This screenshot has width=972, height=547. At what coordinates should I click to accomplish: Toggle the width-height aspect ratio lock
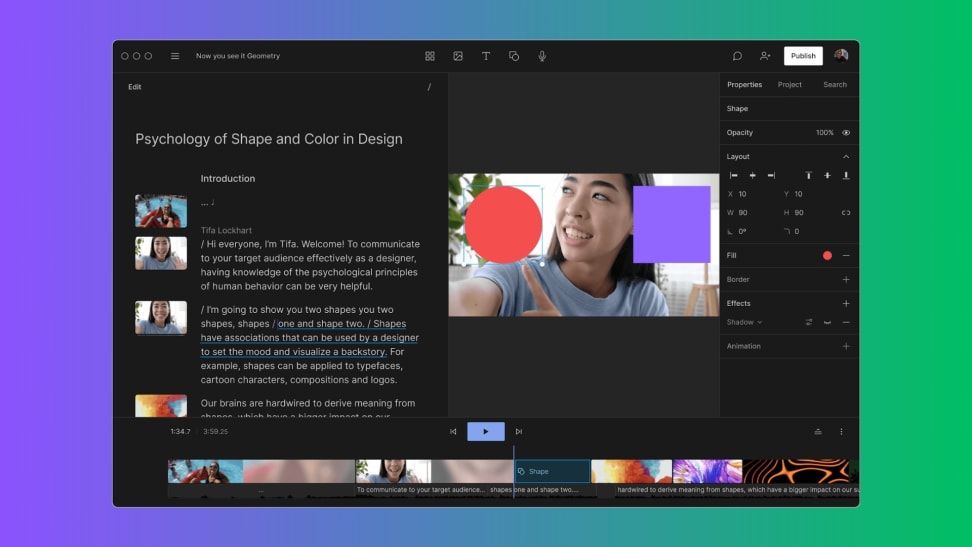[x=846, y=212]
